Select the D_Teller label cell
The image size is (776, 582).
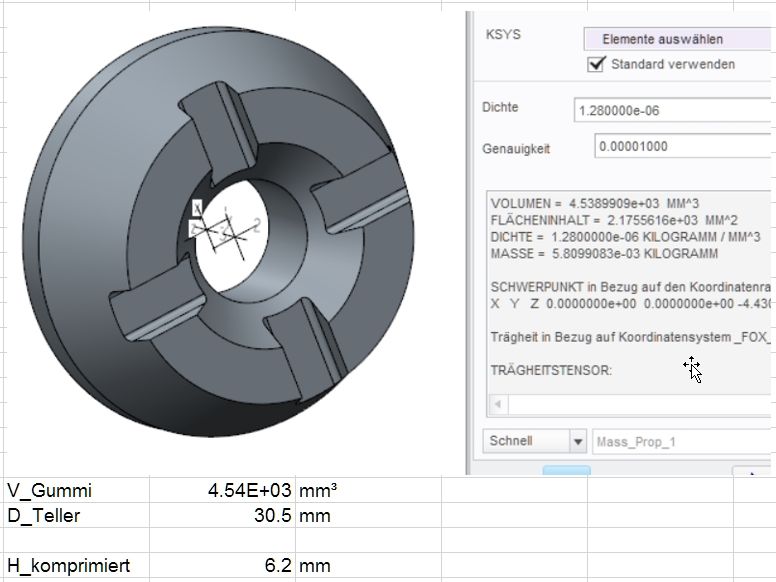pyautogui.click(x=75, y=516)
